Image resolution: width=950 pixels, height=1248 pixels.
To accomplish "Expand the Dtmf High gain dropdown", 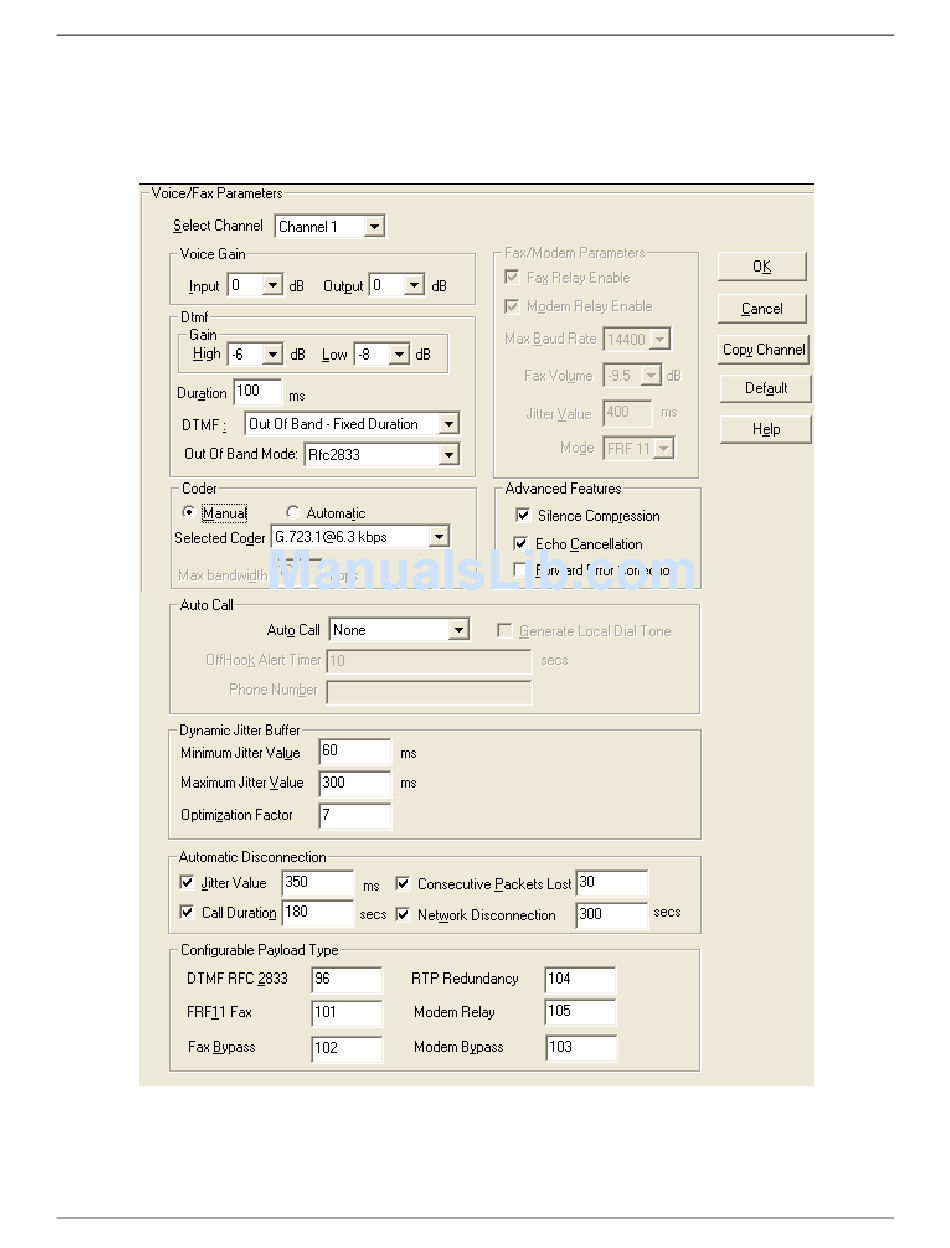I will (x=255, y=354).
